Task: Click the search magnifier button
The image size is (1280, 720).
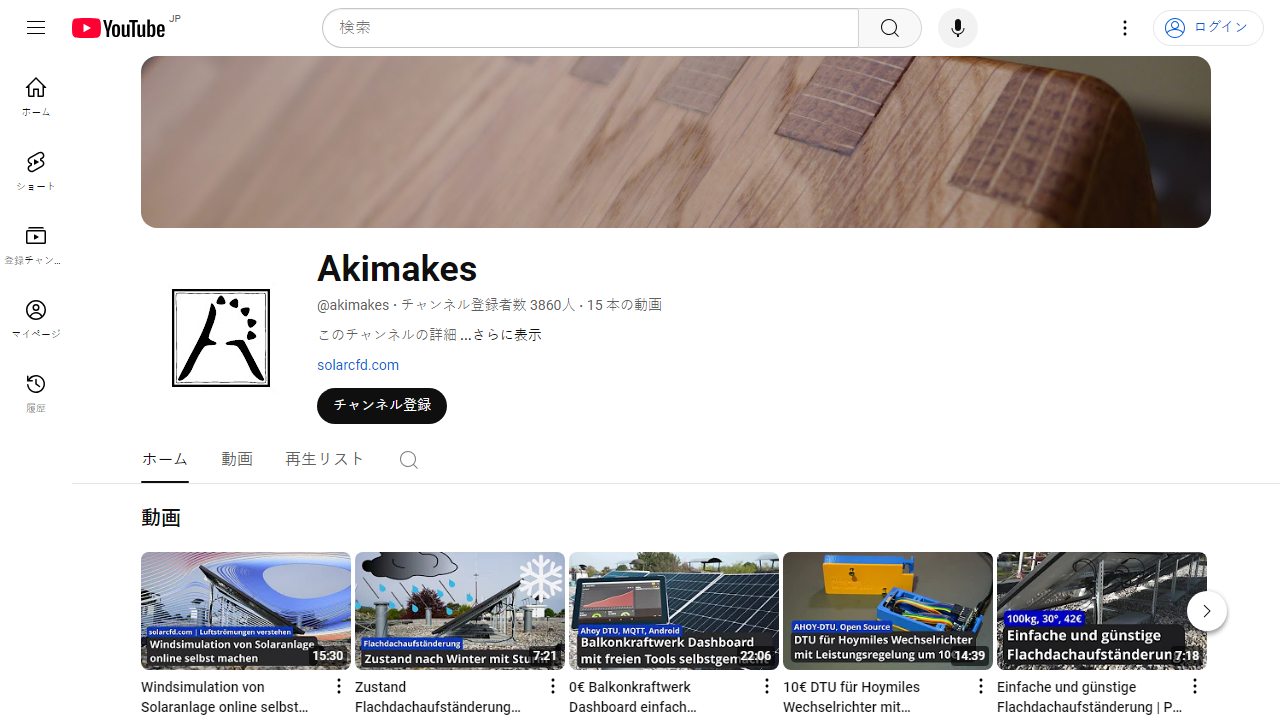Action: (x=890, y=28)
